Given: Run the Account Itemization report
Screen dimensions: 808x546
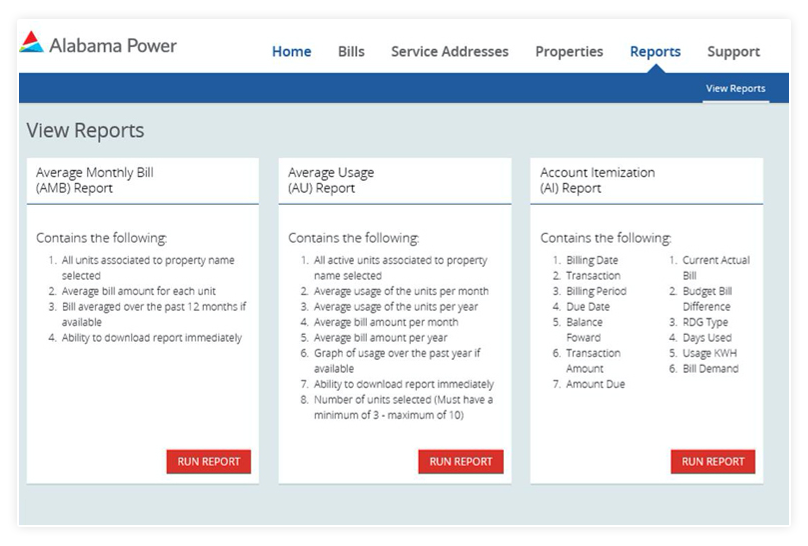Looking at the screenshot, I should 713,462.
